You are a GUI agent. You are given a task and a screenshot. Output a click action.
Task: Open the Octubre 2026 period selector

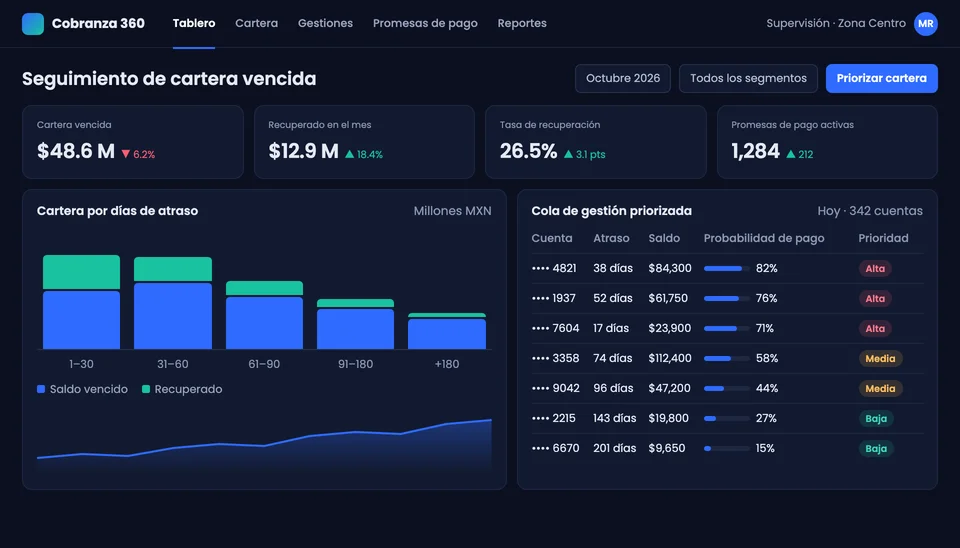[623, 78]
